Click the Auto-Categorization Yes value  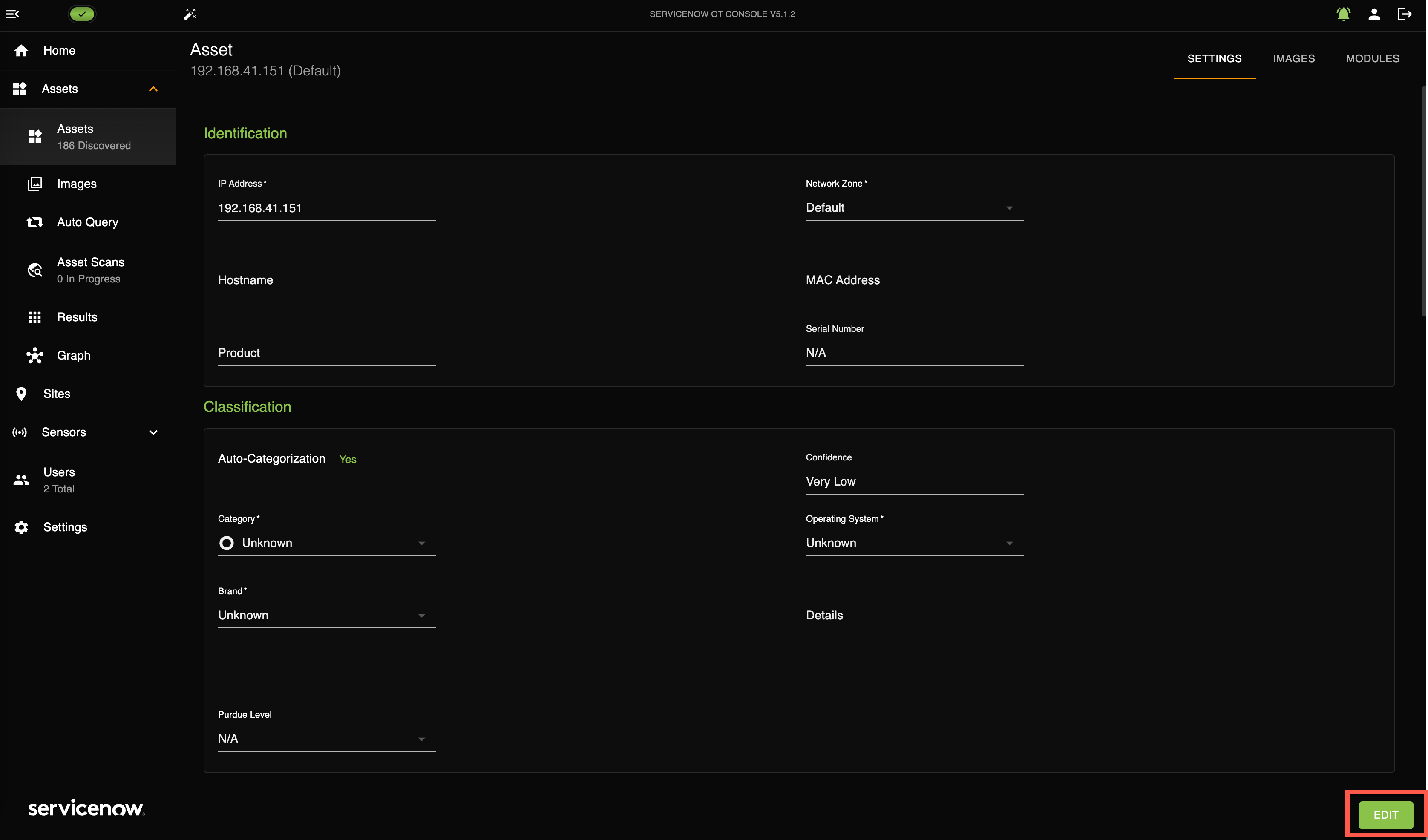(347, 459)
